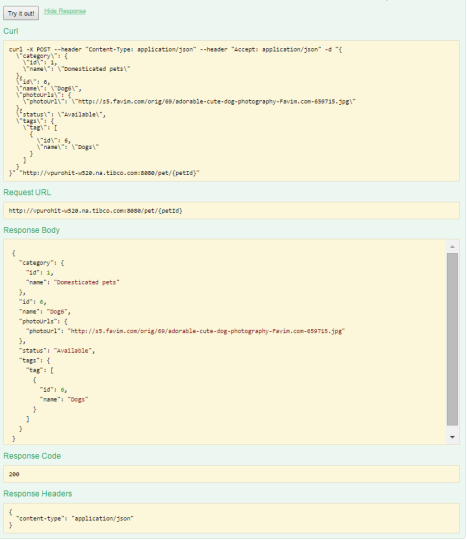467x540 pixels.
Task: Click the response body scrollbar up arrow
Action: click(x=452, y=247)
